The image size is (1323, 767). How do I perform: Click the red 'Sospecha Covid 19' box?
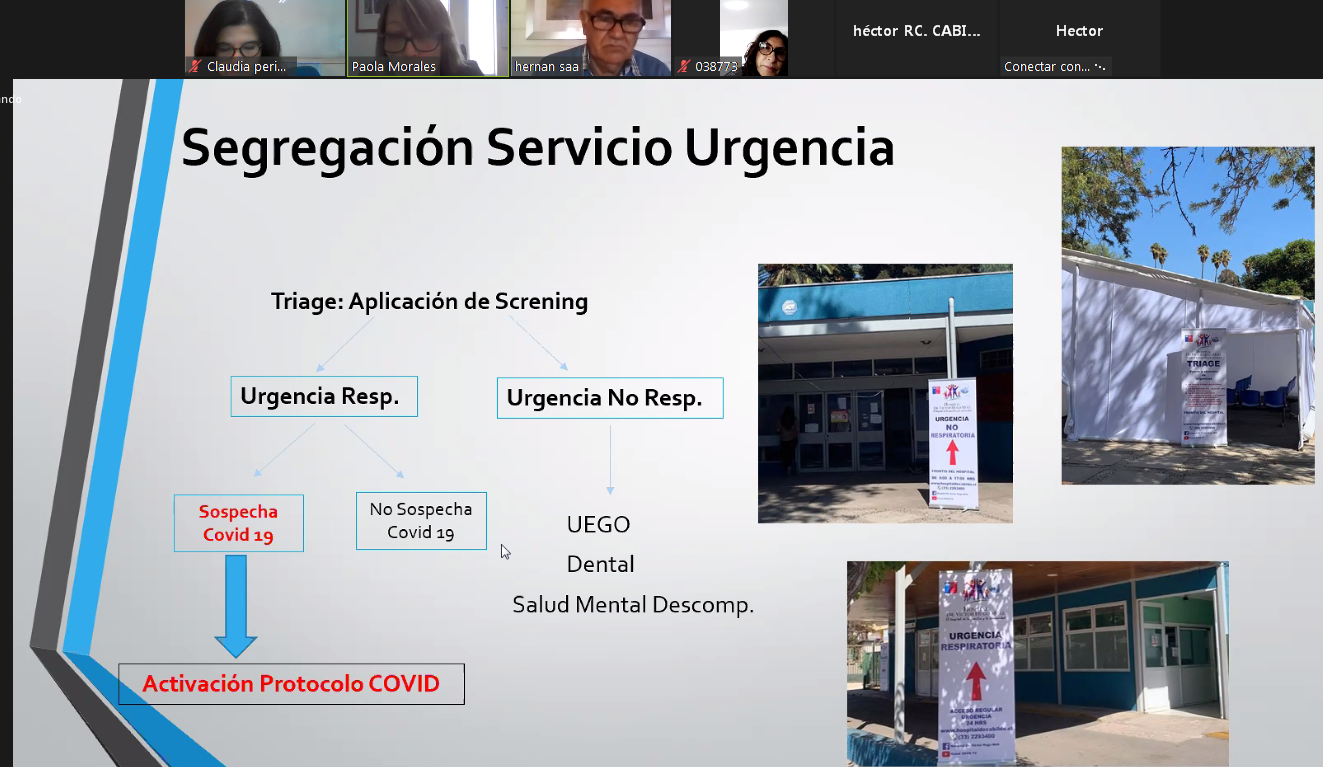(238, 523)
